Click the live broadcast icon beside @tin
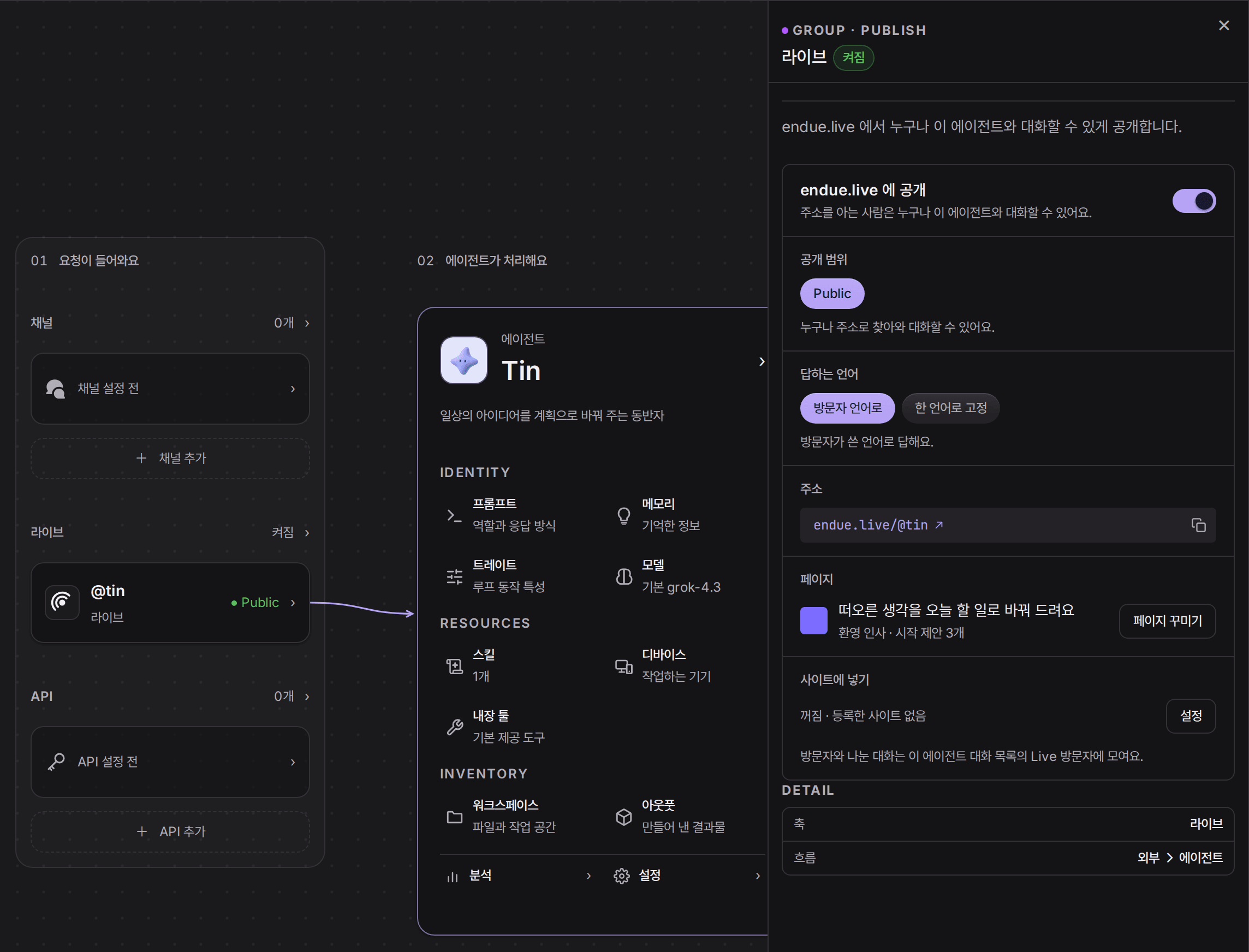Viewport: 1249px width, 952px height. 61,602
